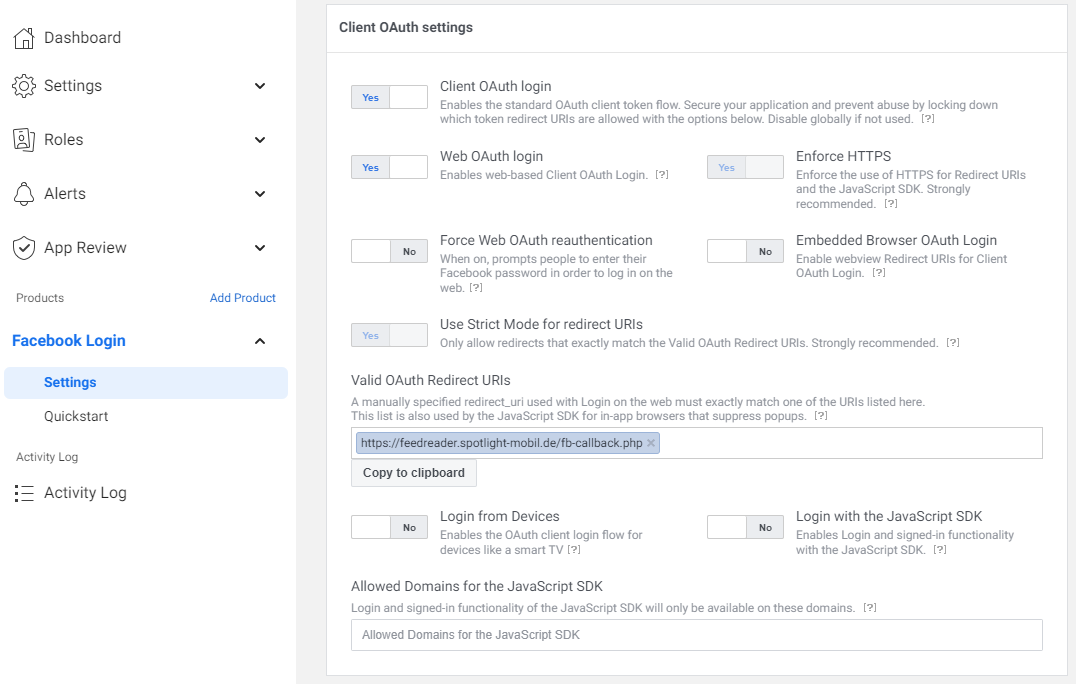Screen dimensions: 1076x684
Task: Click the Add Product link
Action: click(x=243, y=298)
